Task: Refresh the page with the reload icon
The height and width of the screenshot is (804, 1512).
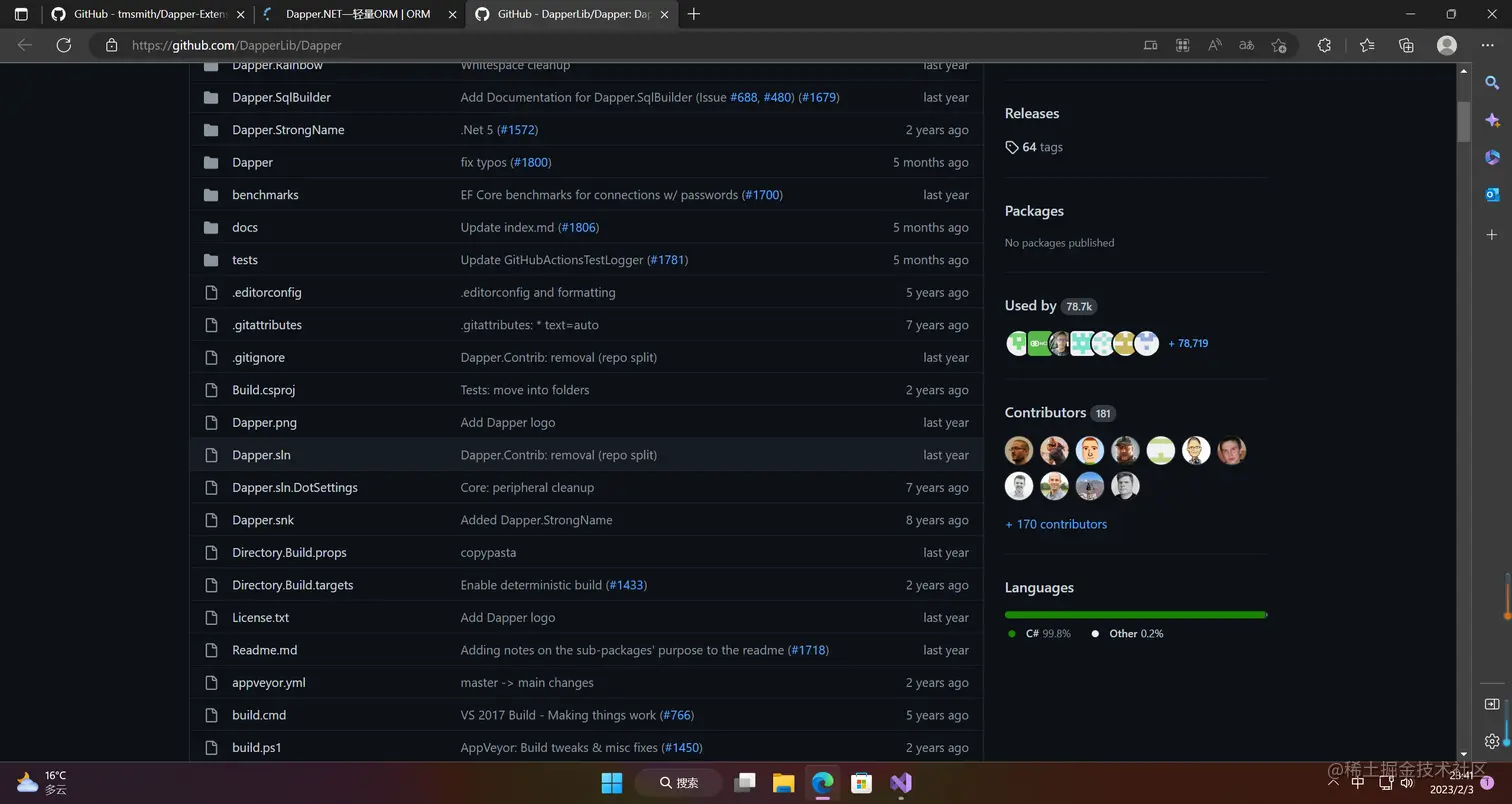Action: [x=64, y=45]
